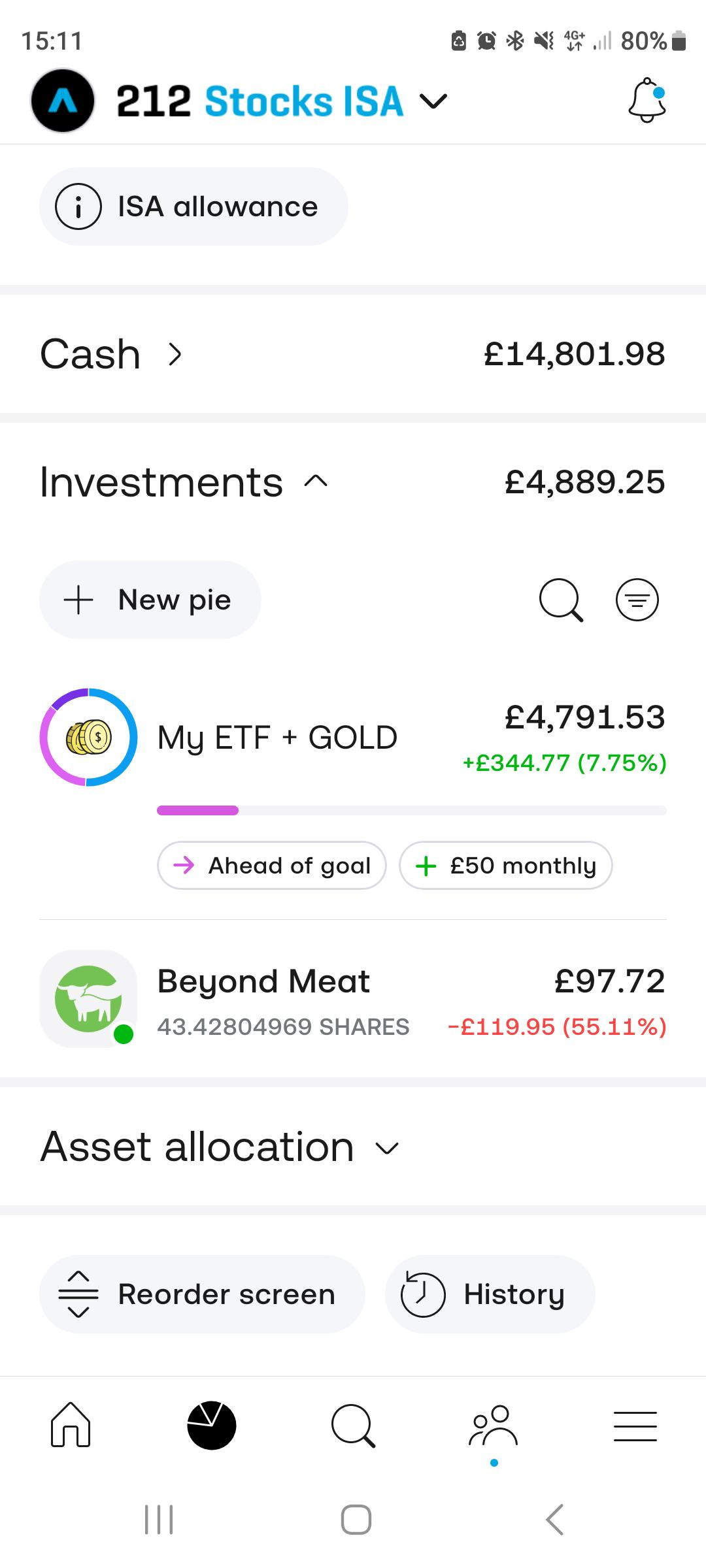Open the ISA allowance info

(193, 206)
